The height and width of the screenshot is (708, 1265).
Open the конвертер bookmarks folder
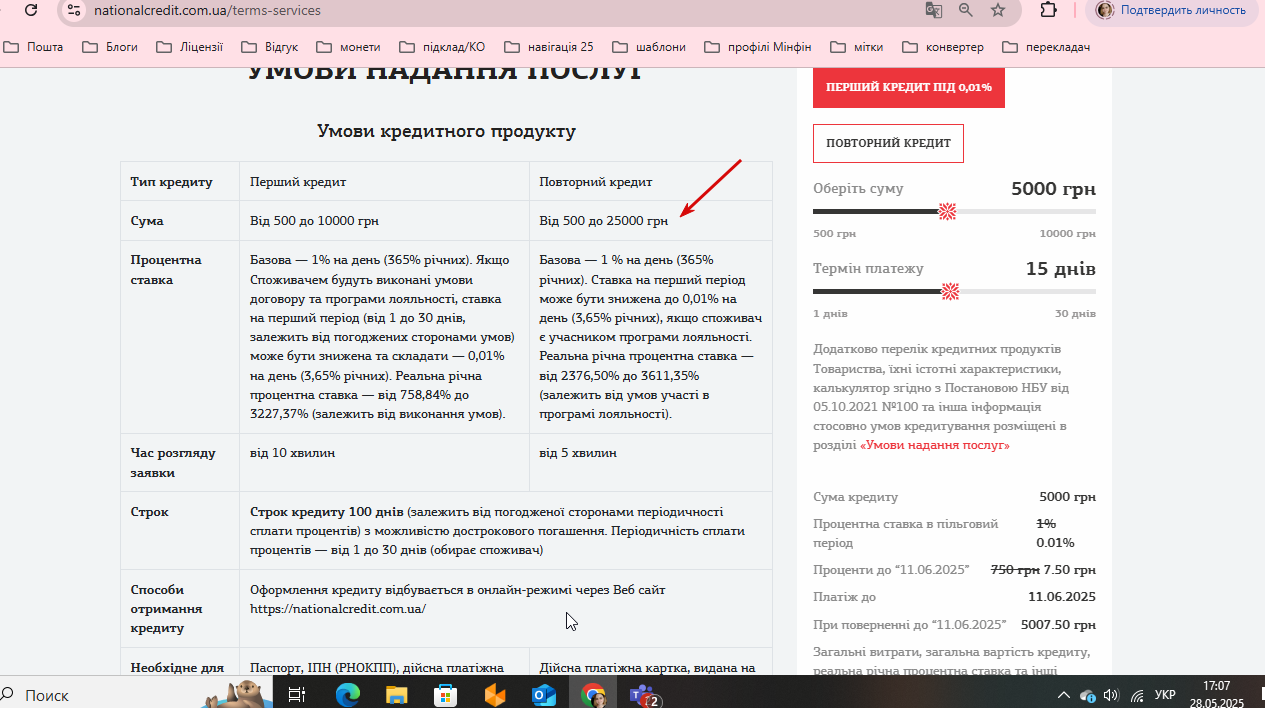coord(943,47)
